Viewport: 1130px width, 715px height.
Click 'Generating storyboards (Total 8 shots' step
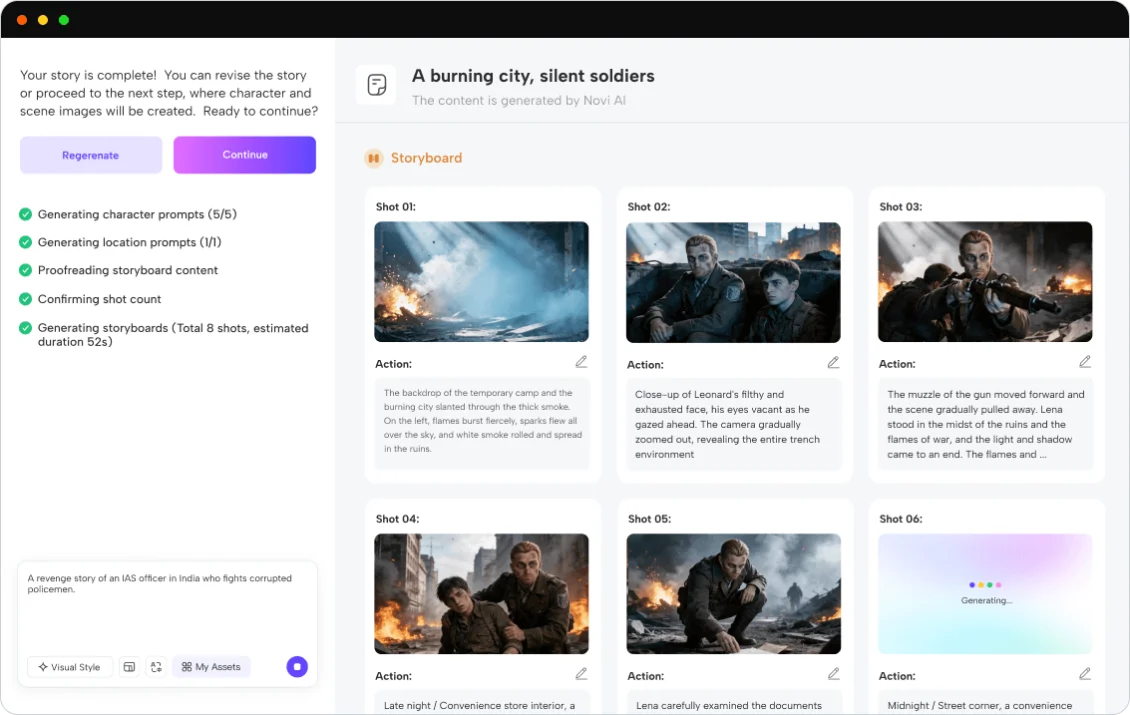(x=173, y=334)
